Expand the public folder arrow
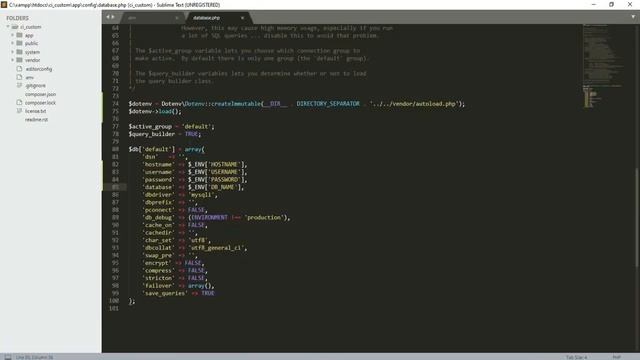 13,43
